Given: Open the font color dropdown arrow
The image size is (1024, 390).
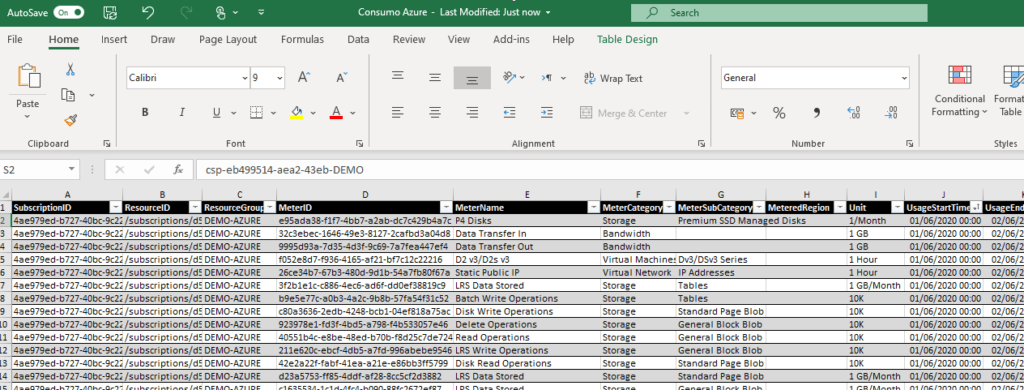Looking at the screenshot, I should point(353,113).
